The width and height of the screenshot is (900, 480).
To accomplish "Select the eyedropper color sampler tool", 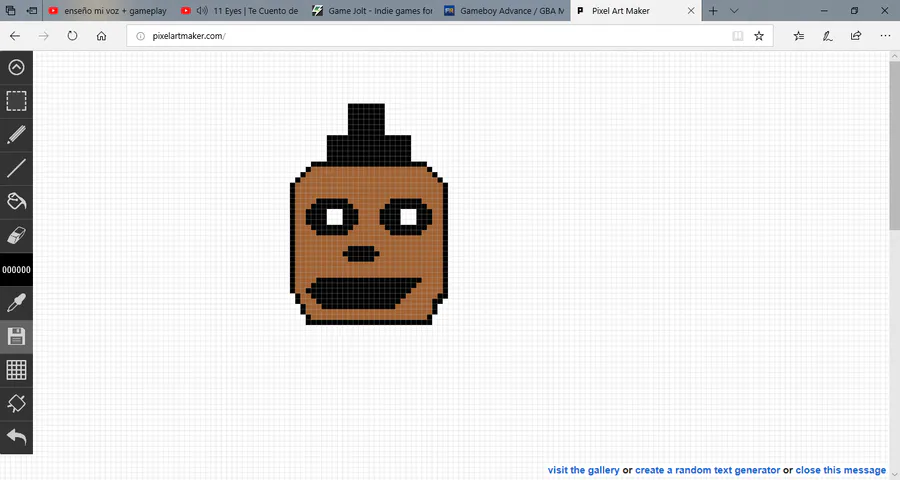I will pos(16,303).
